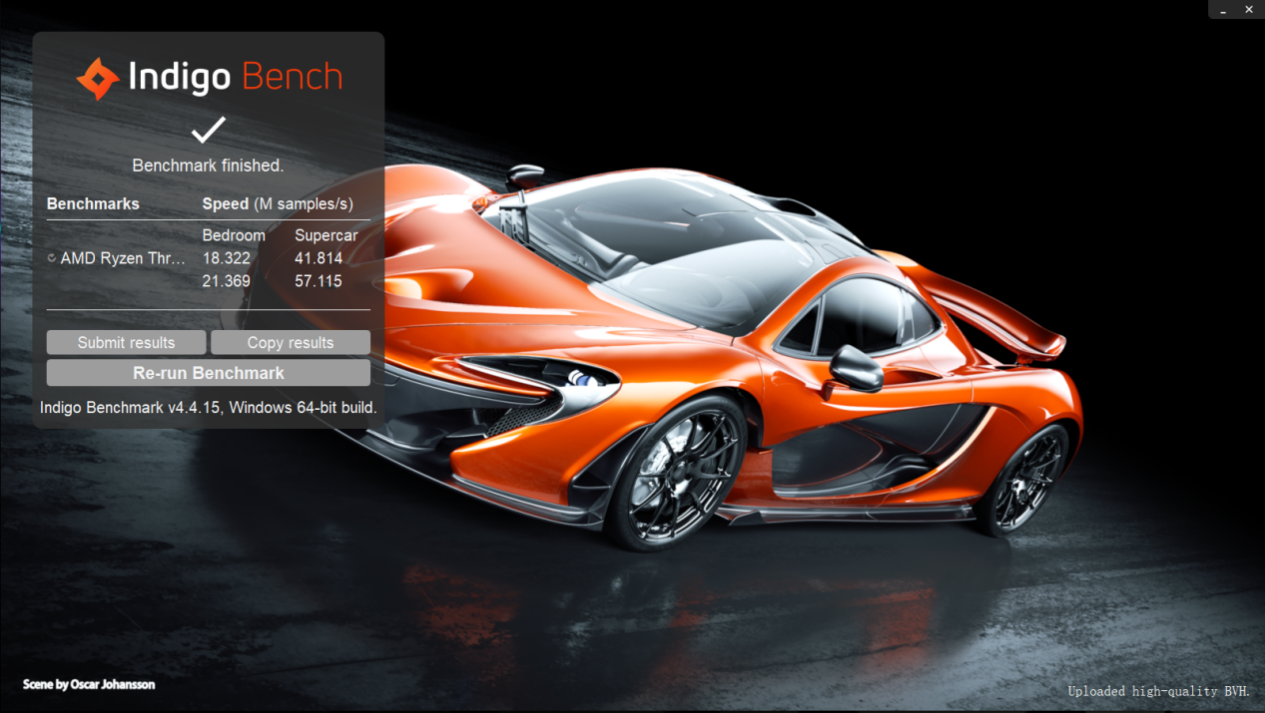Click the Bedroom score 21.369
The height and width of the screenshot is (713, 1265).
(x=226, y=281)
